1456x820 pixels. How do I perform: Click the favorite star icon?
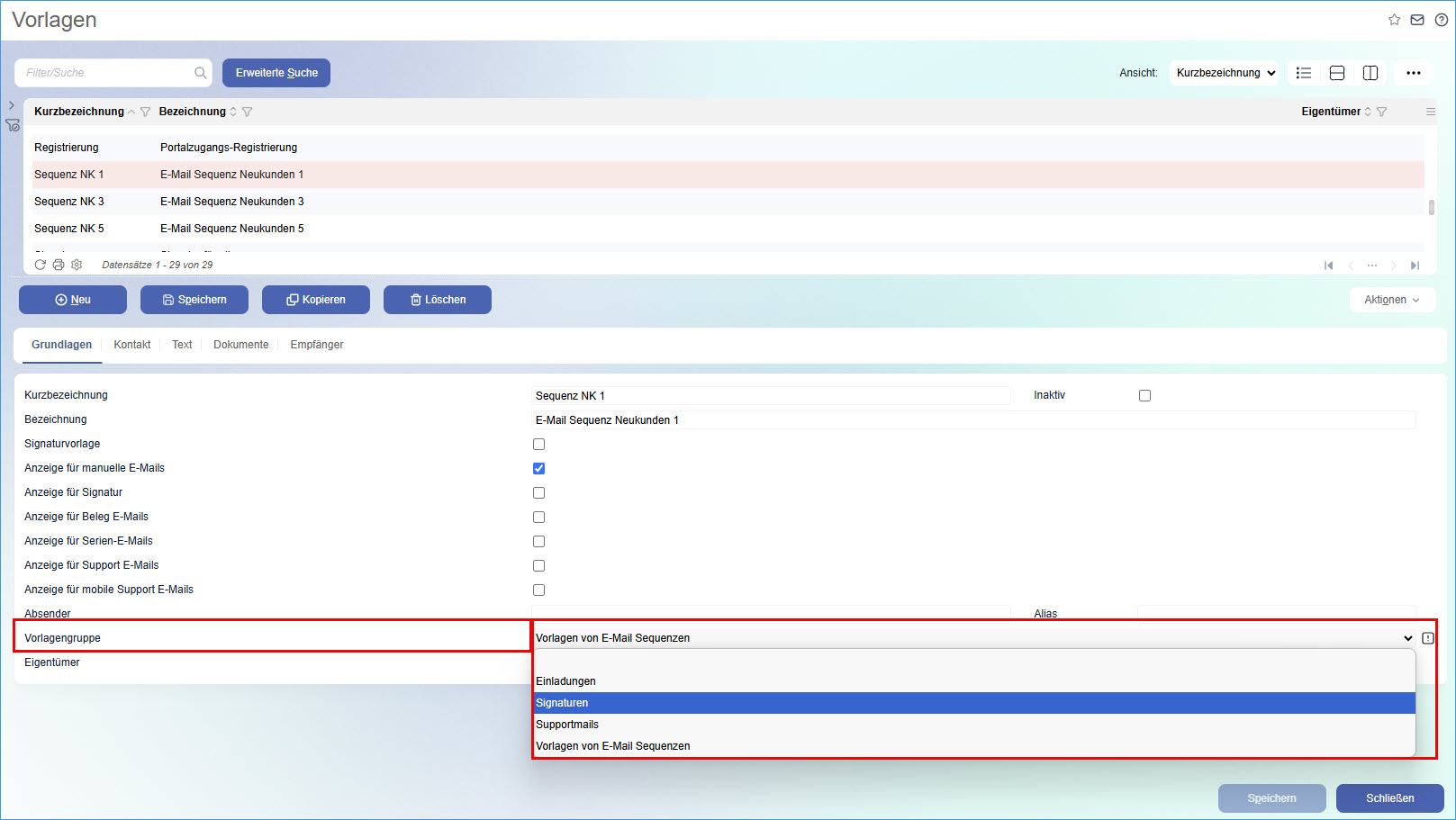click(x=1394, y=20)
